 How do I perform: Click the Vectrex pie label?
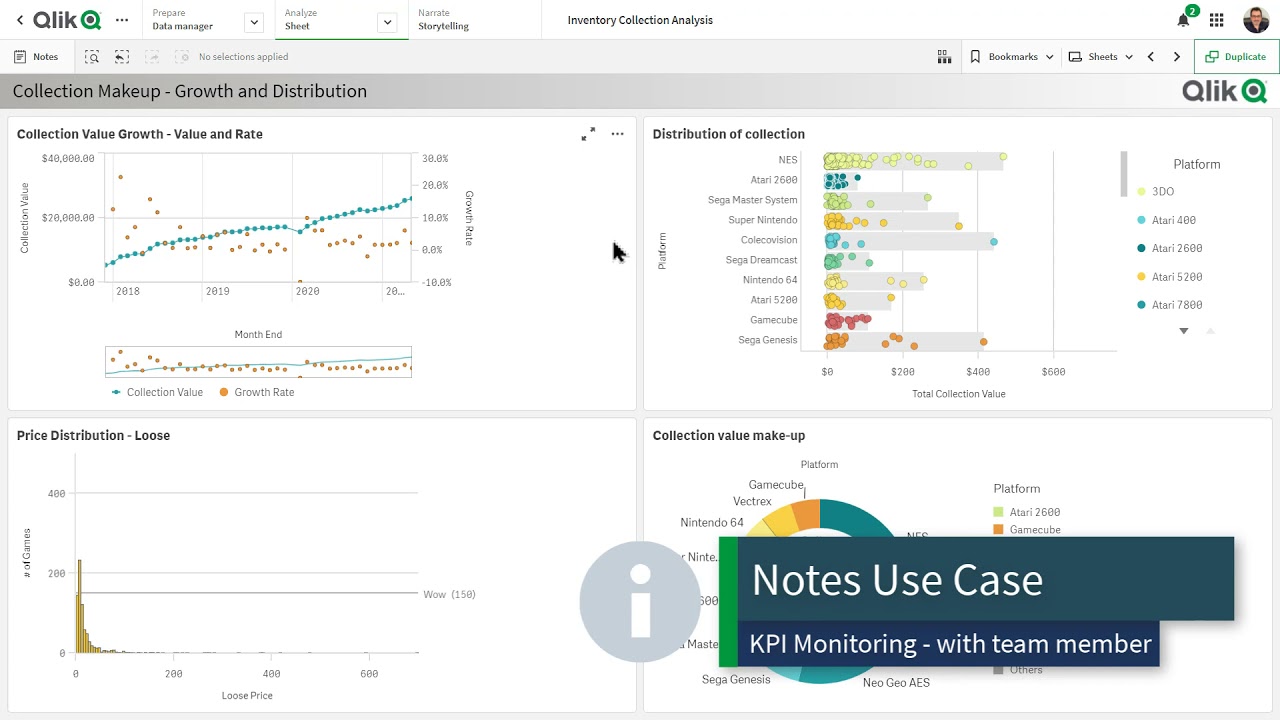pos(752,502)
